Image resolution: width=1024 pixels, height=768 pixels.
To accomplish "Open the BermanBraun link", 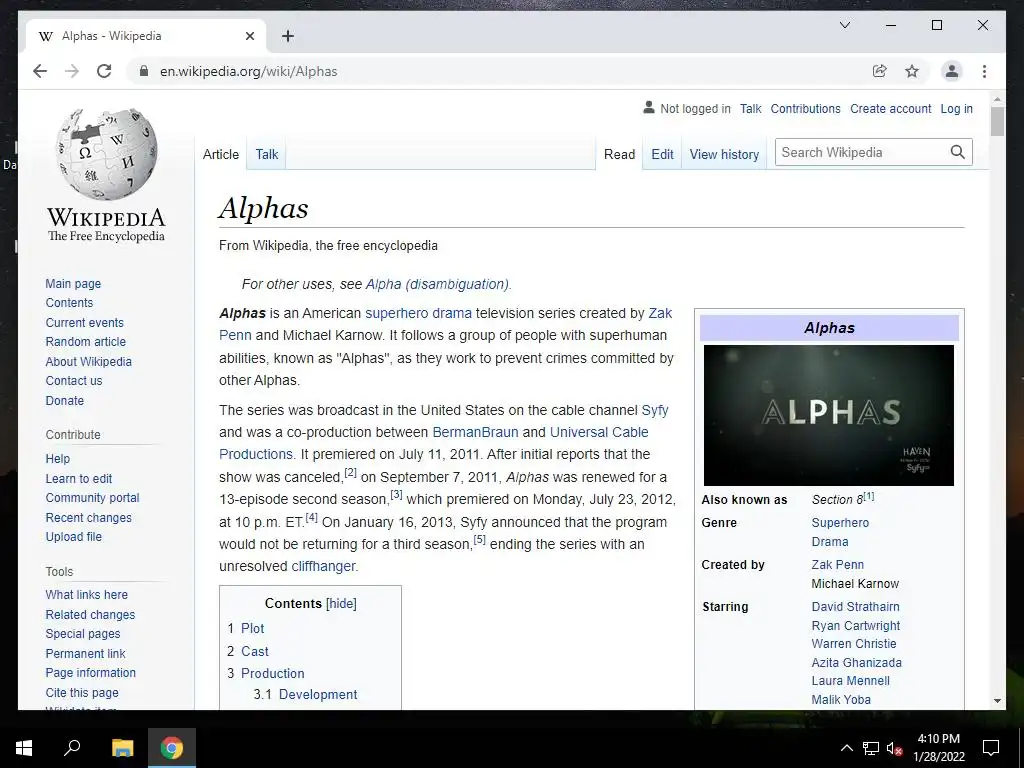I will 475,432.
